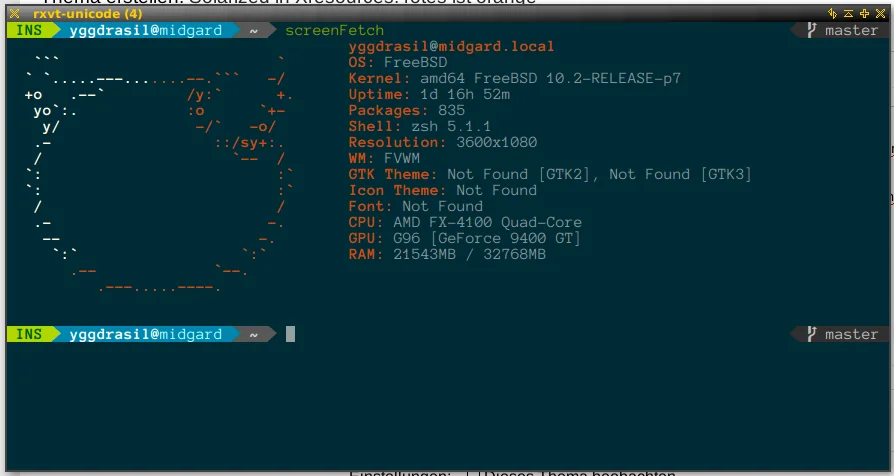The width and height of the screenshot is (894, 476).
Task: Click the "OS:" label
Action: point(361,62)
